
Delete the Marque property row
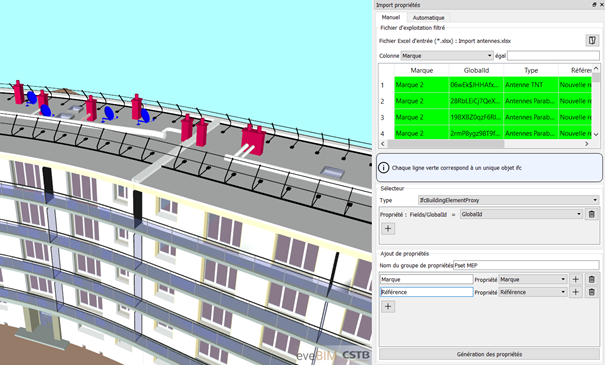pos(591,279)
